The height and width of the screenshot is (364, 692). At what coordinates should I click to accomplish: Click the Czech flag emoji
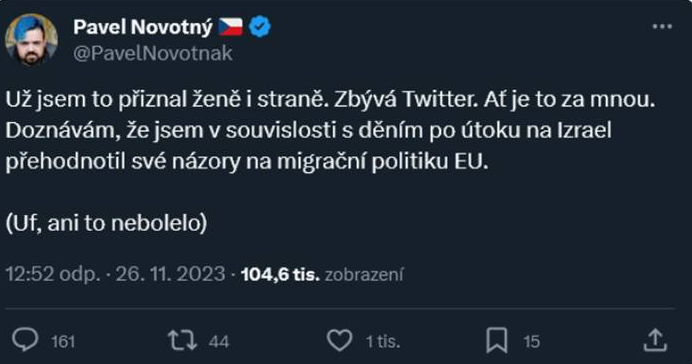click(x=231, y=27)
